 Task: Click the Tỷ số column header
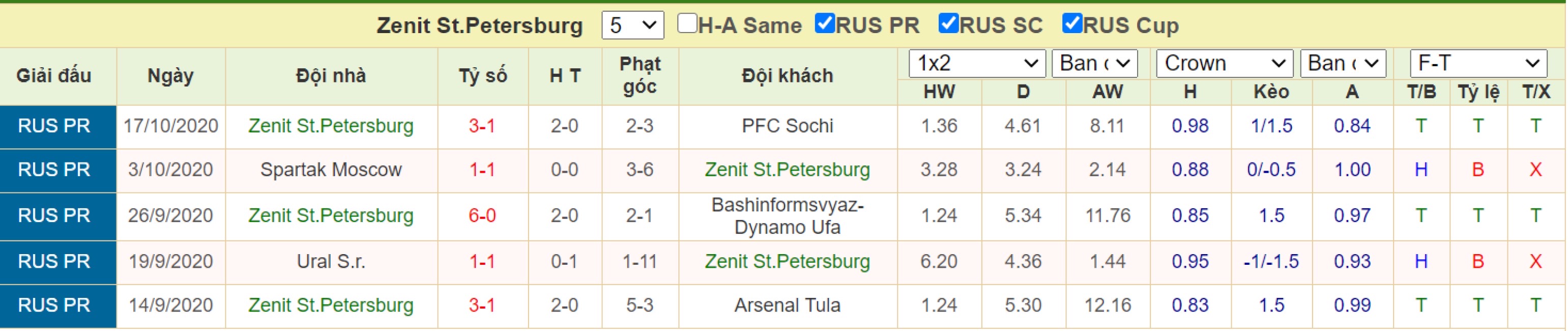(483, 75)
